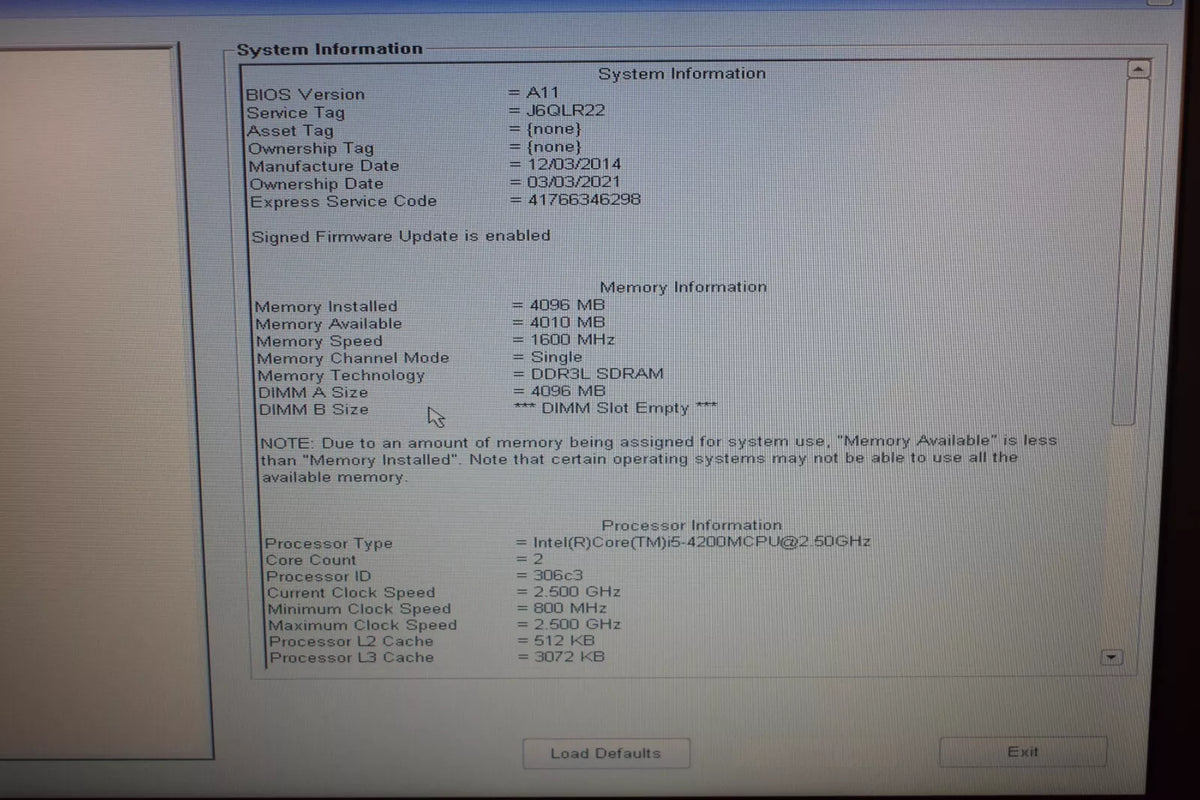Click the Processor L3 Cache 3072 KB value
Screen dimensions: 1200x800
click(571, 657)
